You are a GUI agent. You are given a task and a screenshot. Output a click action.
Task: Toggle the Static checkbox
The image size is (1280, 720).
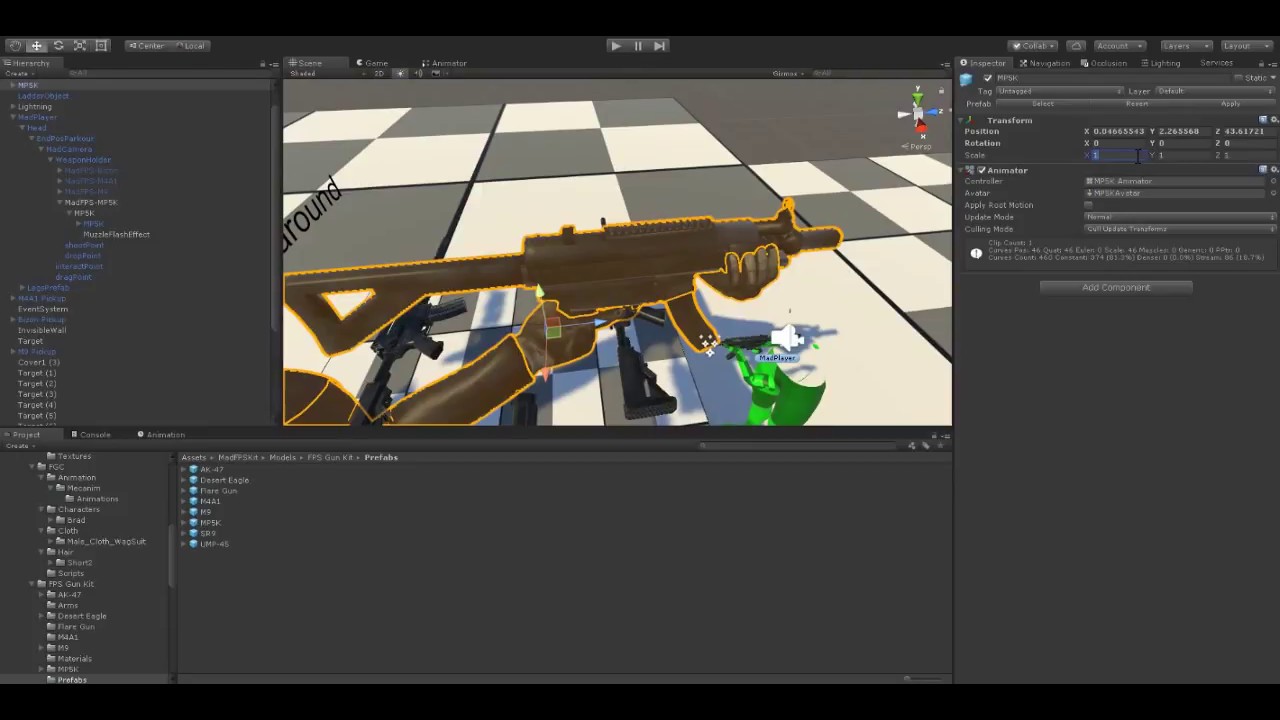(x=1238, y=78)
